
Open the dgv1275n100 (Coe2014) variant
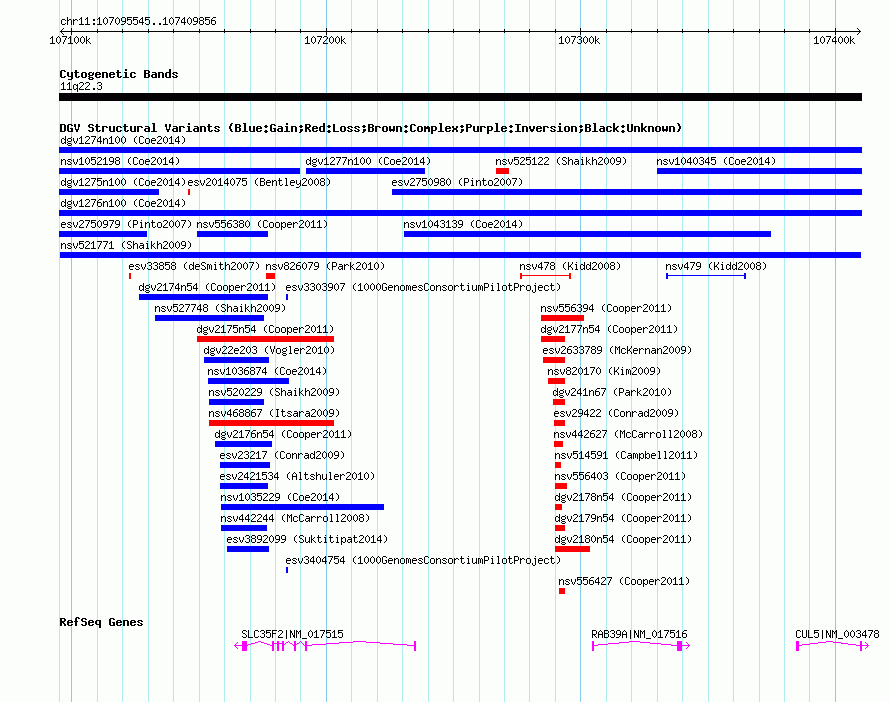click(x=123, y=182)
